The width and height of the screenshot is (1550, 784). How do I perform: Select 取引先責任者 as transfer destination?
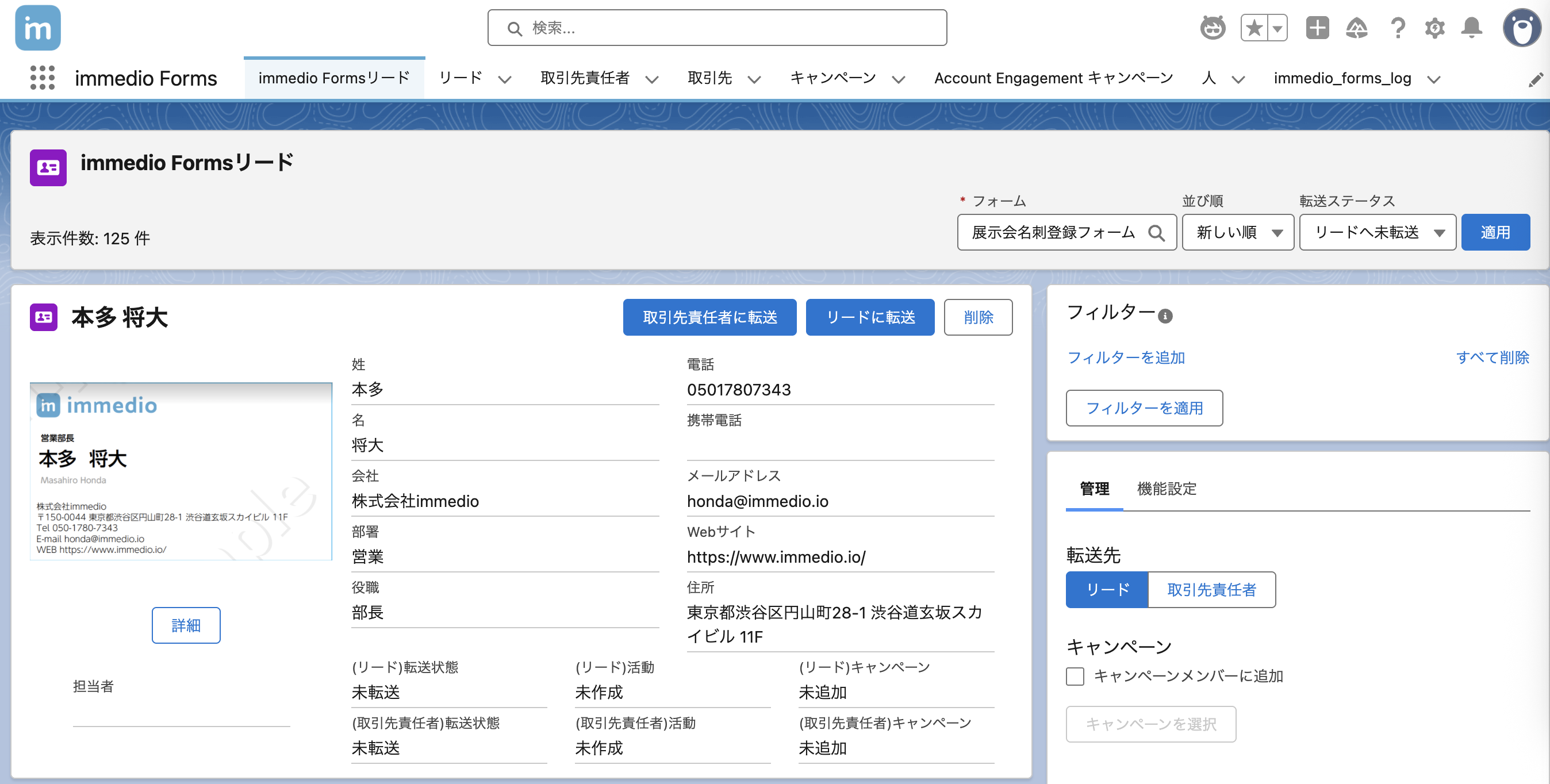click(x=1211, y=590)
